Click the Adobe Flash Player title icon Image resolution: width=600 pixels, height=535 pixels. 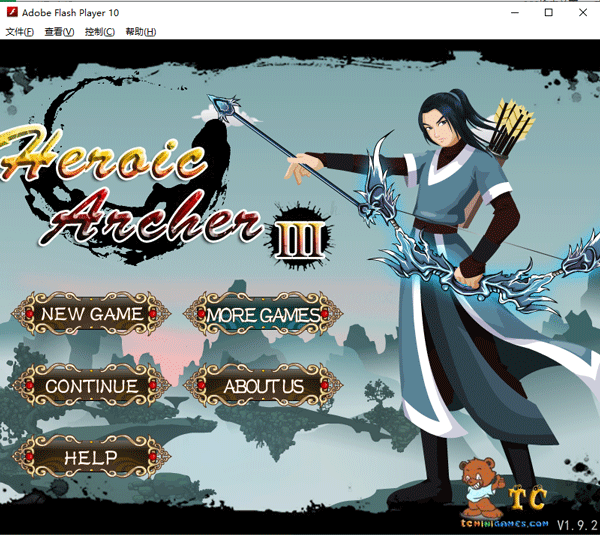12,12
